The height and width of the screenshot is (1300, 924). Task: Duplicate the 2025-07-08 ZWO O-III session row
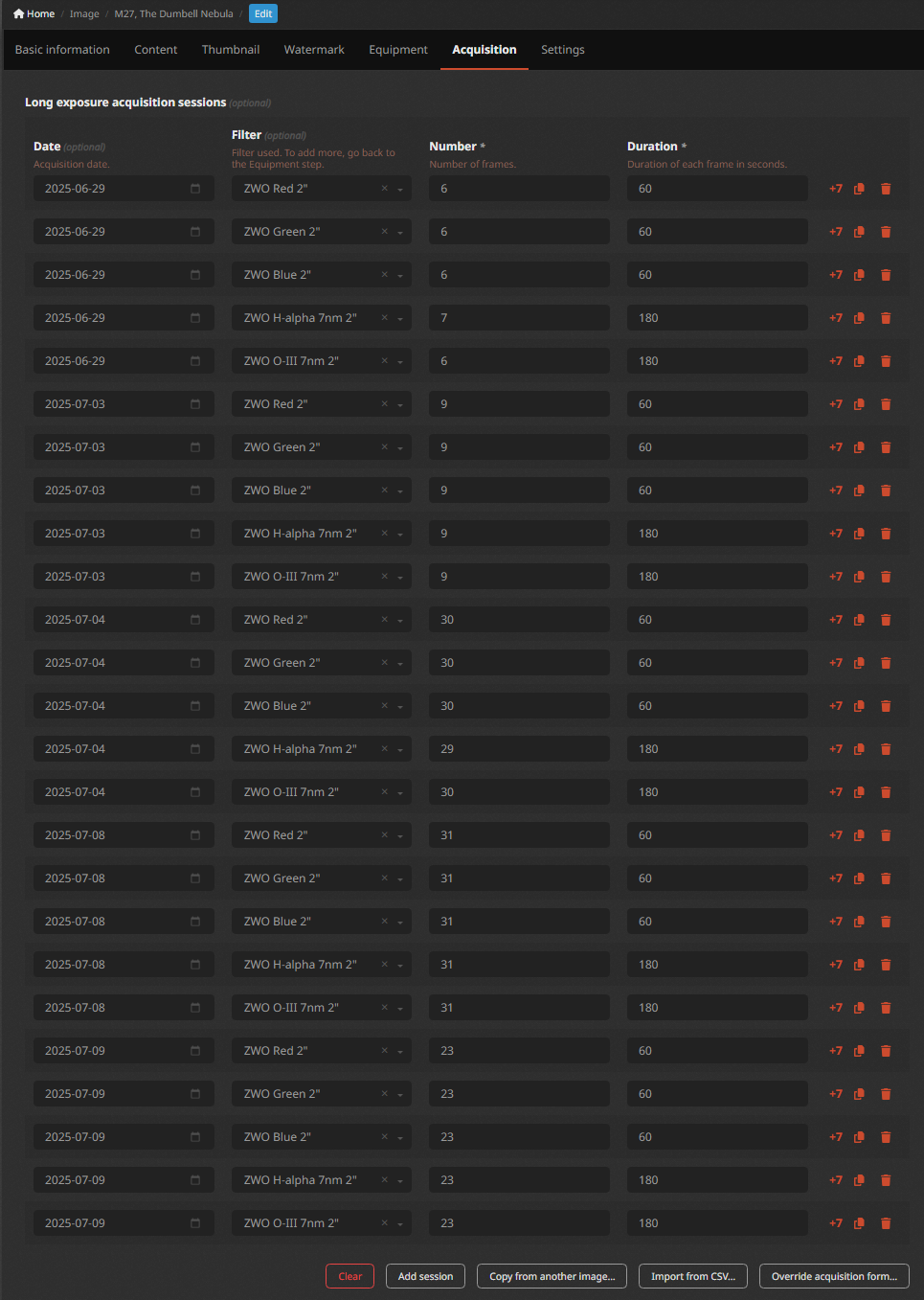(x=859, y=1008)
